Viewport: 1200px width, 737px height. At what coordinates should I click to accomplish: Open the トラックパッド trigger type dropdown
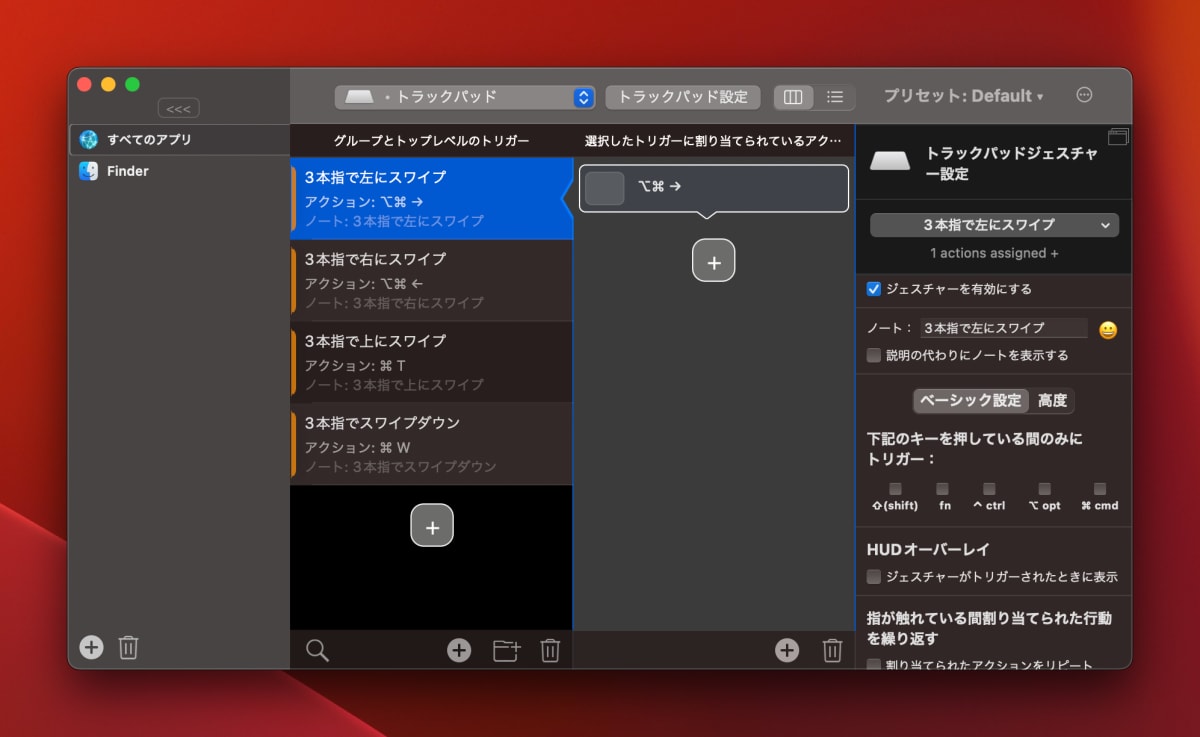point(465,97)
